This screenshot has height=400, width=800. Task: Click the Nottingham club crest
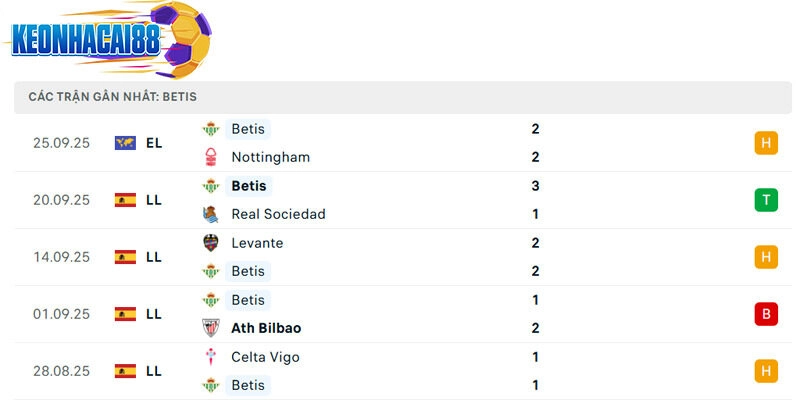coord(211,157)
